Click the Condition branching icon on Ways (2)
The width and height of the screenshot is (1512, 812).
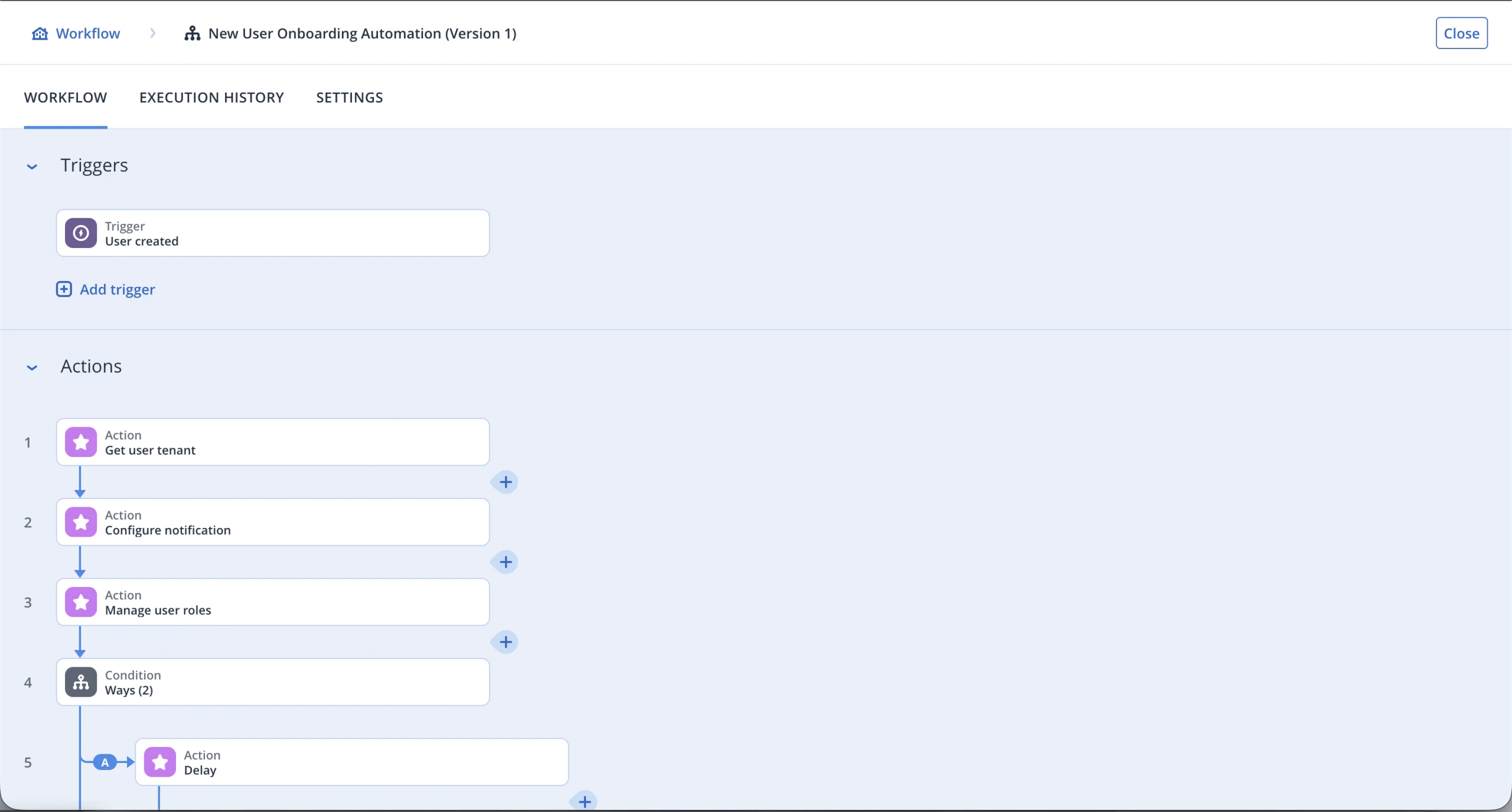[x=81, y=682]
